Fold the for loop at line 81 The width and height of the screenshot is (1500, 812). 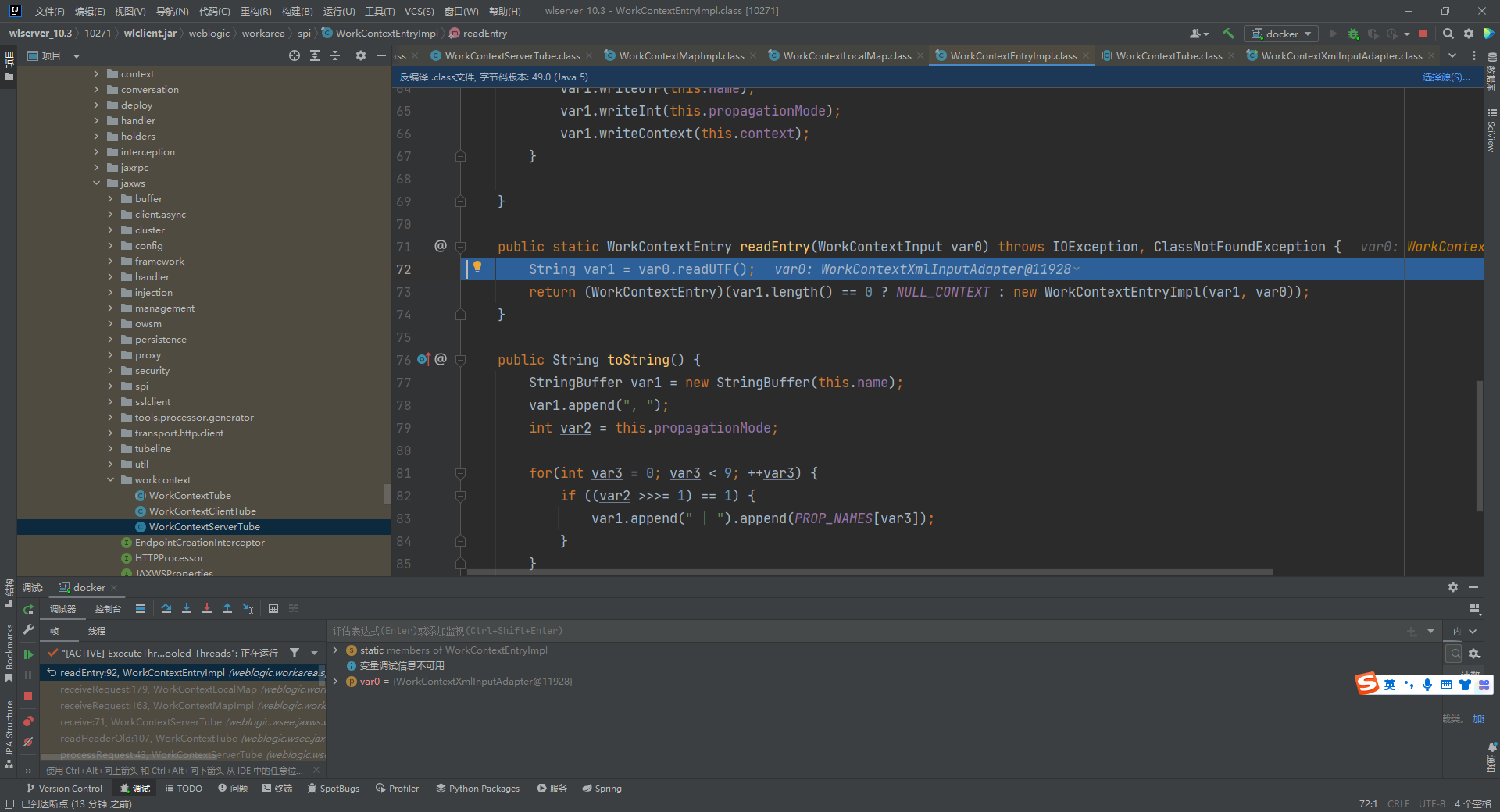[x=460, y=473]
